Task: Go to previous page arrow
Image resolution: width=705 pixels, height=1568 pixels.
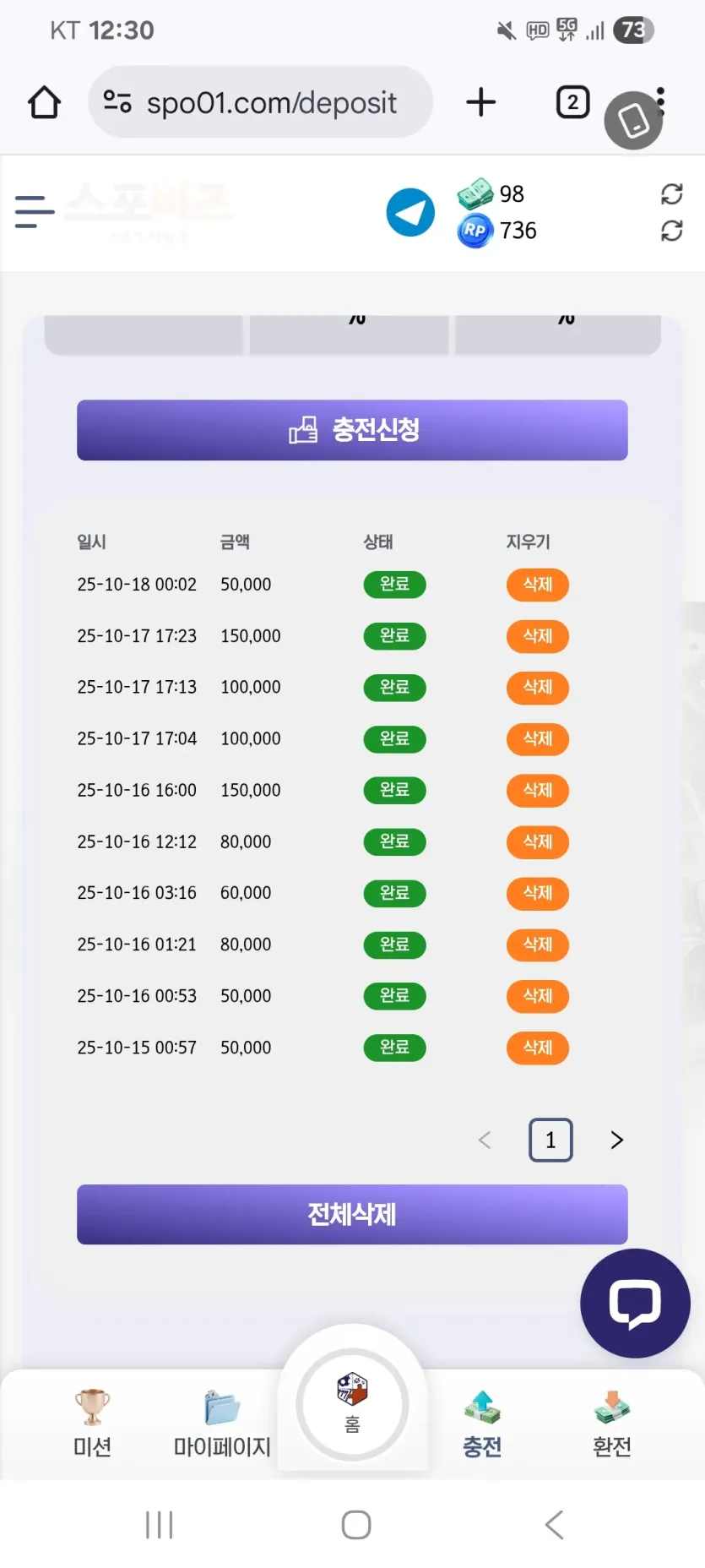Action: [x=485, y=1140]
